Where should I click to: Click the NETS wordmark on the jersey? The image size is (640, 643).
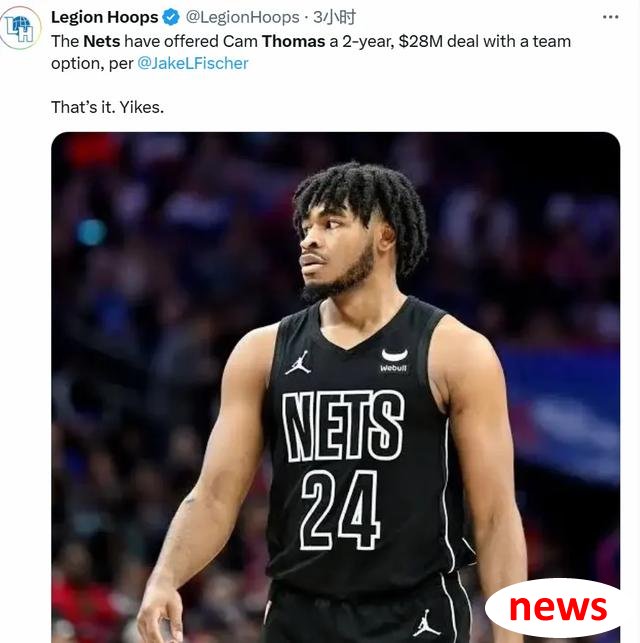tap(344, 426)
